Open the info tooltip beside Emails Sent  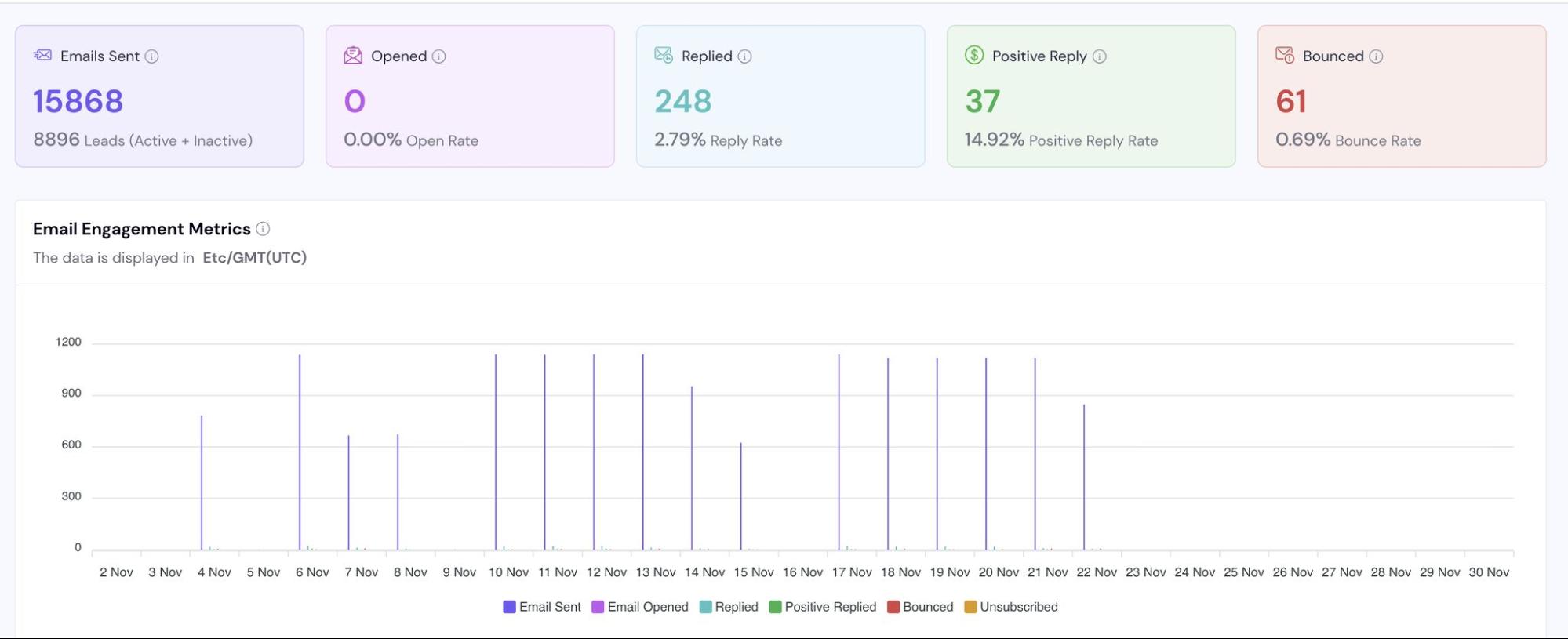tap(152, 56)
